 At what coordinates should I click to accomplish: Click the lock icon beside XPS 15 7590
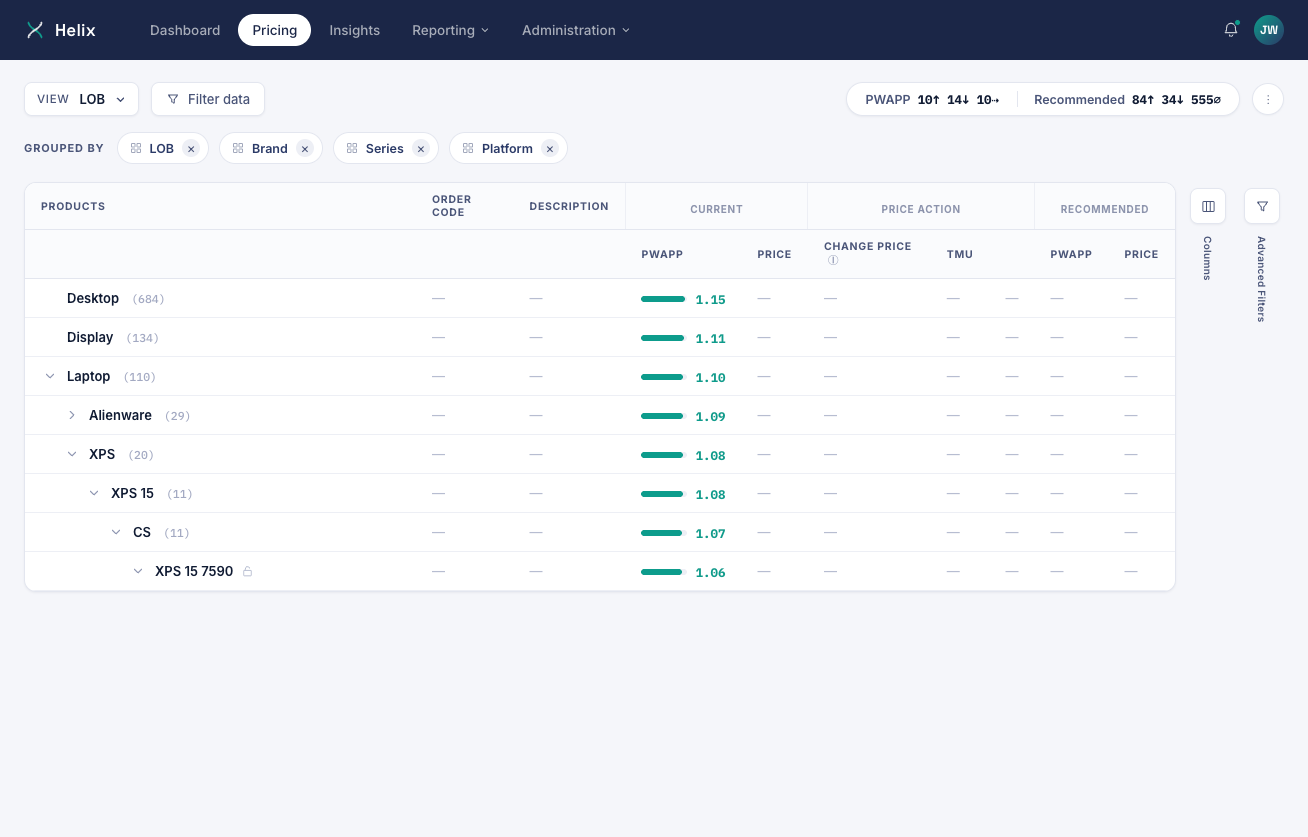[x=248, y=572]
